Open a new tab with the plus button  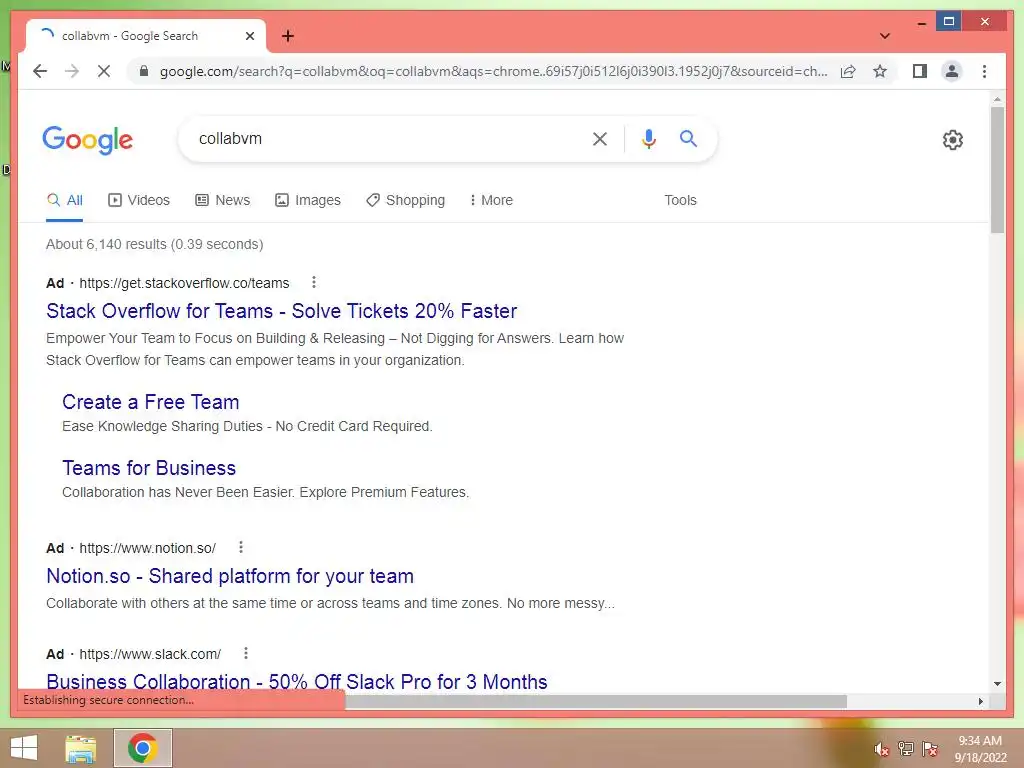coord(288,36)
